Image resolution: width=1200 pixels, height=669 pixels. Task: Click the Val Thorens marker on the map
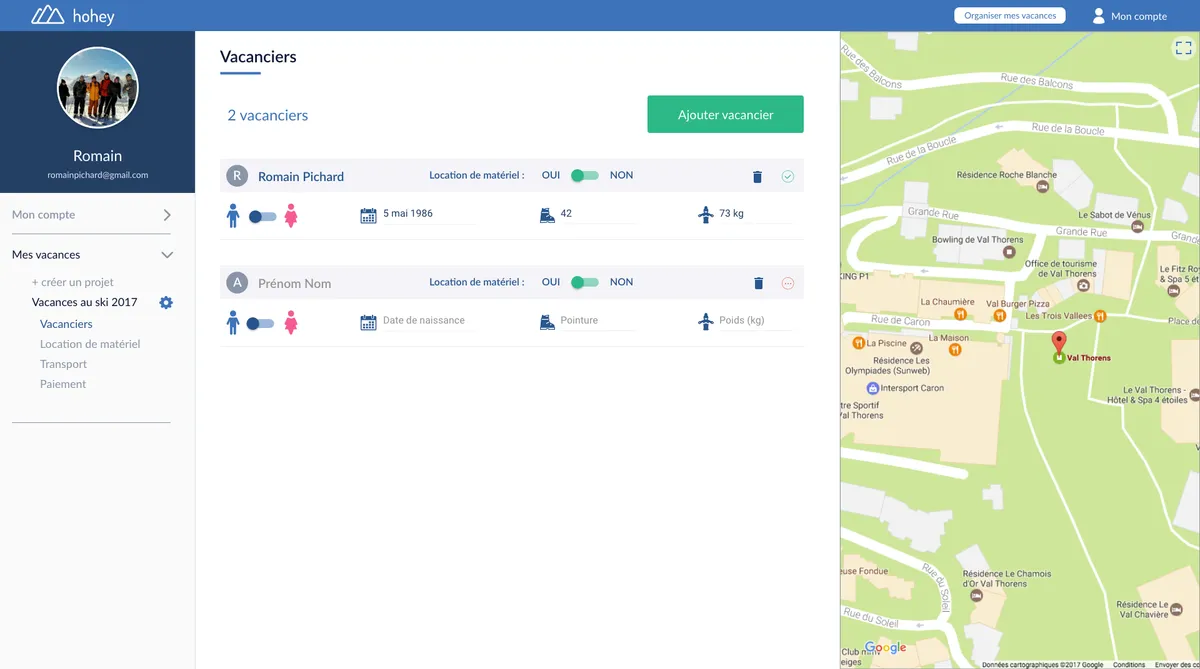pos(1059,344)
